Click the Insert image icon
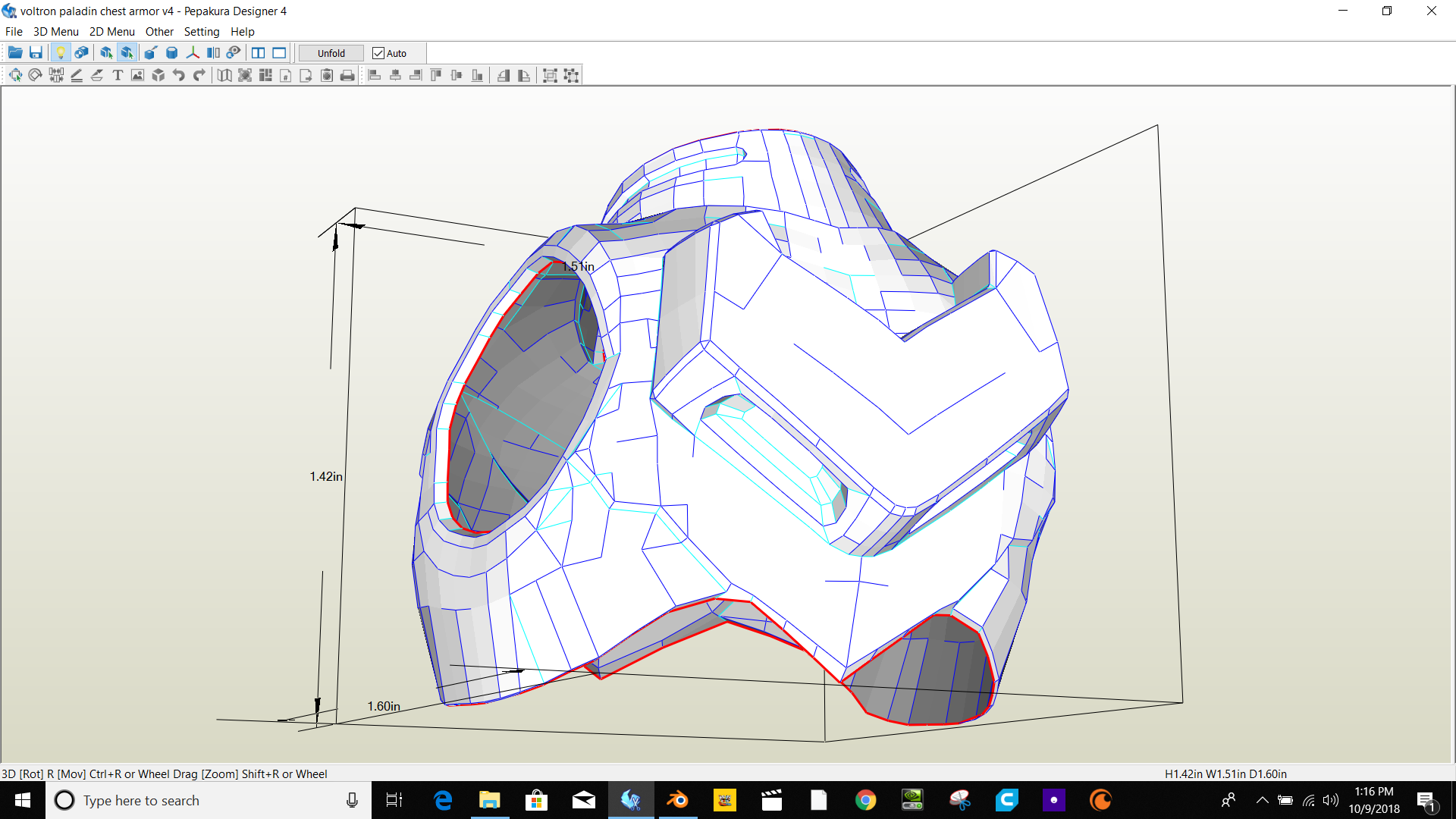The width and height of the screenshot is (1456, 819). (x=137, y=75)
